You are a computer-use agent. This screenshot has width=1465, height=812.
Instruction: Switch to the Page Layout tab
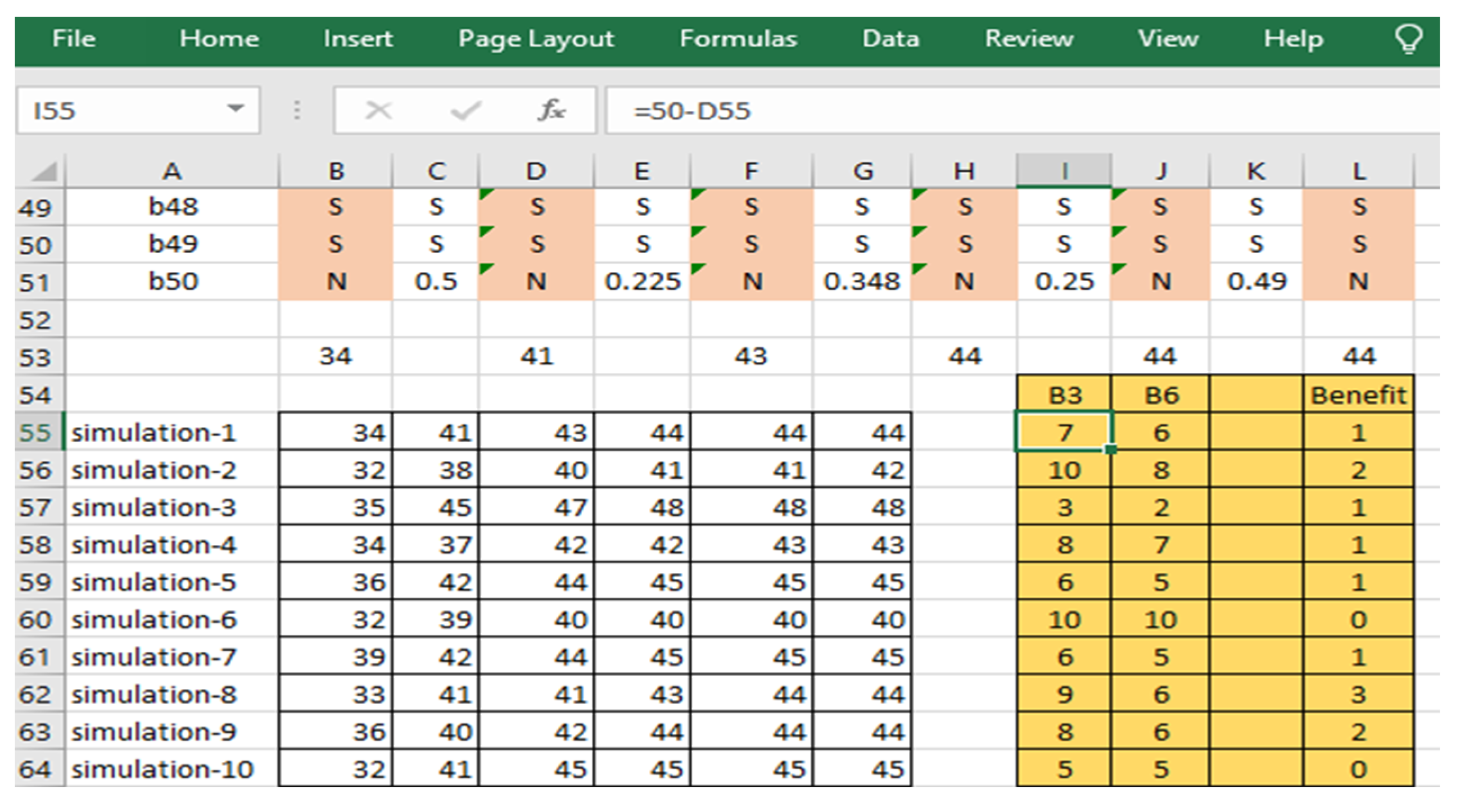[x=536, y=39]
